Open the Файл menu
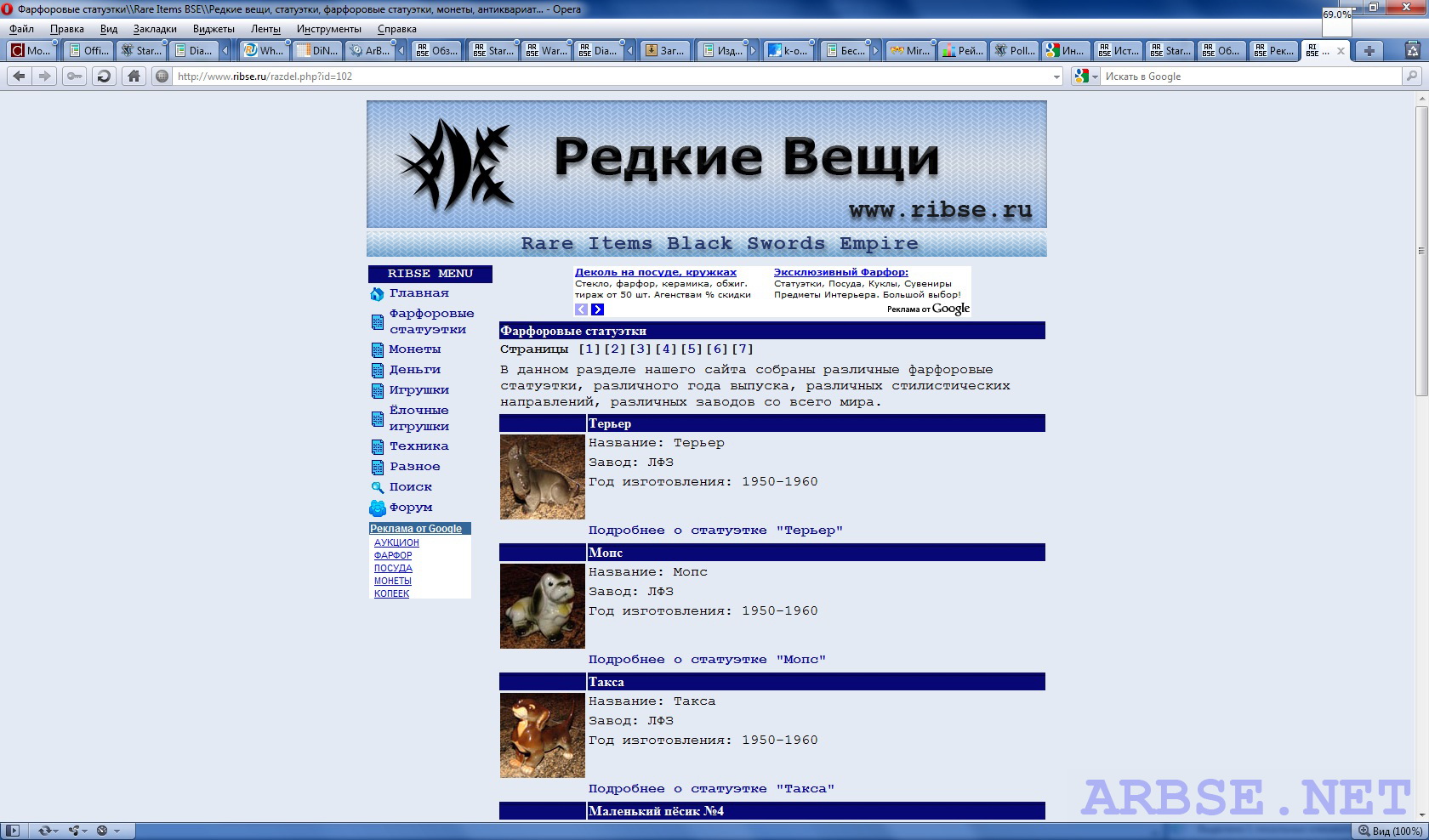The image size is (1429, 840). click(21, 29)
